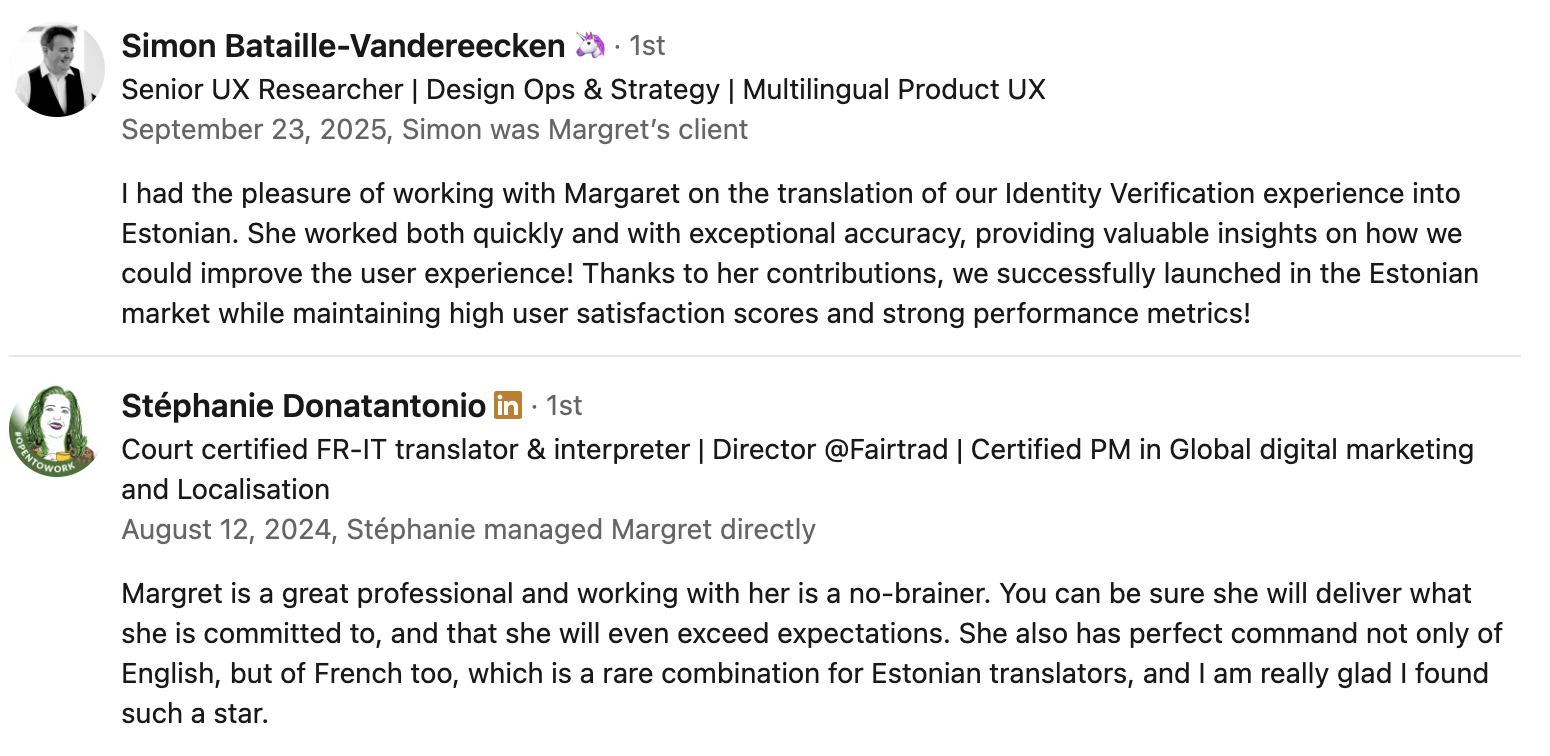Click the "August 12, 2024" recommendation date line
This screenshot has width=1550, height=756.
click(x=228, y=529)
